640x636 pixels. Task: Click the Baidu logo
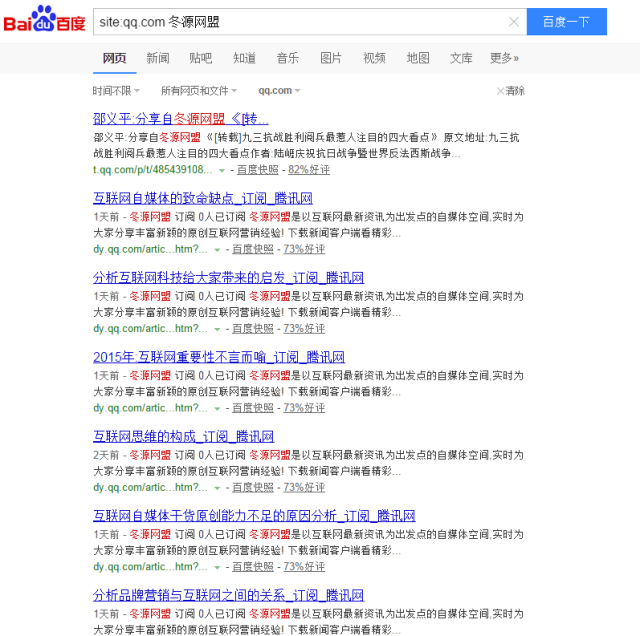coord(44,21)
